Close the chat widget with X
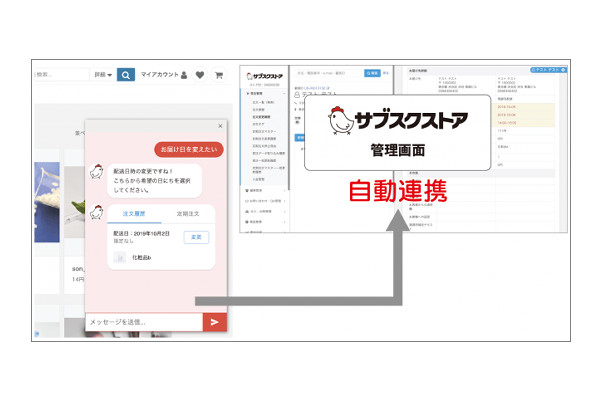Viewport: 600px width, 400px height. 220,126
